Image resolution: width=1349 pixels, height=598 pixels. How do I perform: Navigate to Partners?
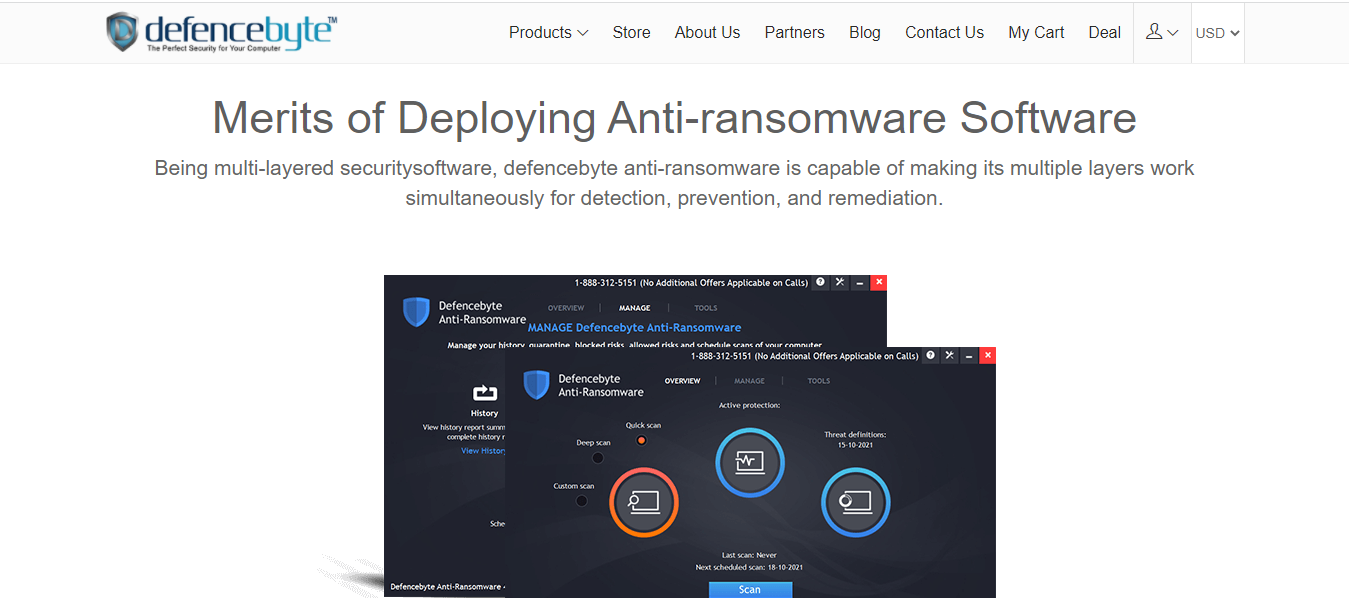(x=795, y=32)
